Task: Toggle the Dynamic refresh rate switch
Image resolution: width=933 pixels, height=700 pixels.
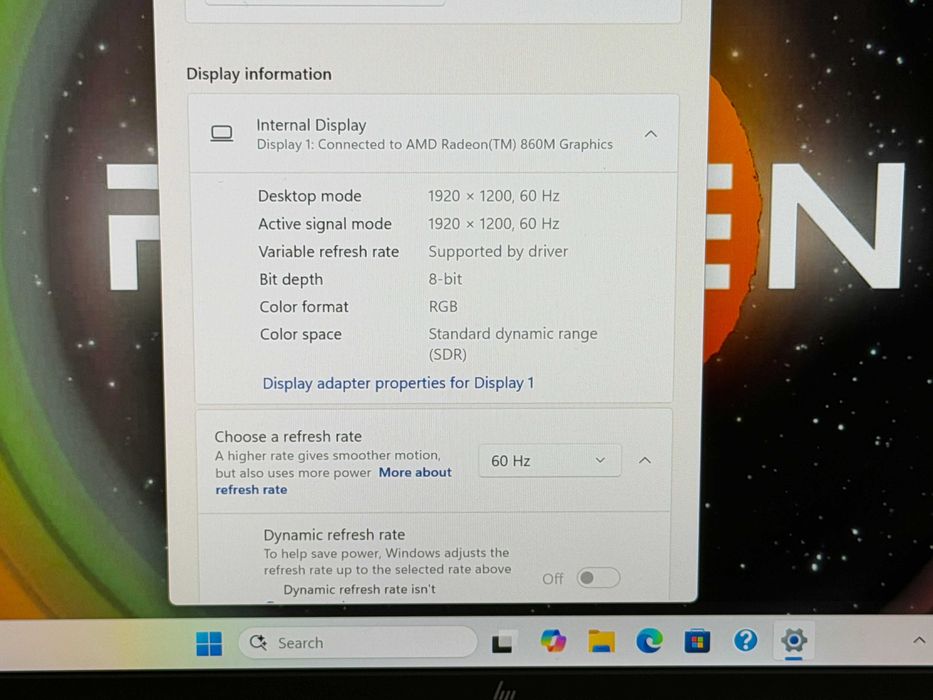Action: [x=598, y=577]
